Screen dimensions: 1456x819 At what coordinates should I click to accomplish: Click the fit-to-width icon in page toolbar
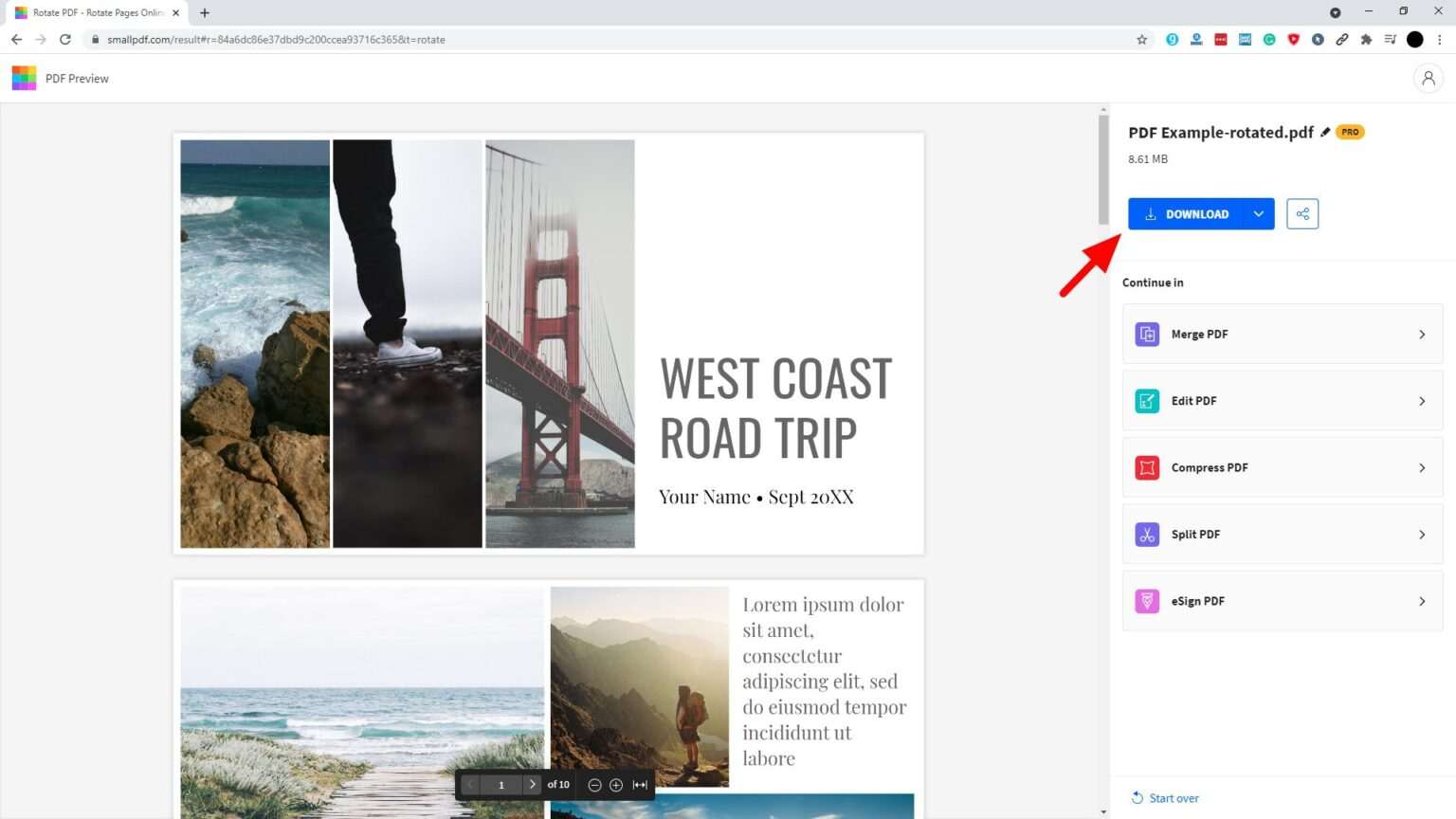tap(640, 785)
